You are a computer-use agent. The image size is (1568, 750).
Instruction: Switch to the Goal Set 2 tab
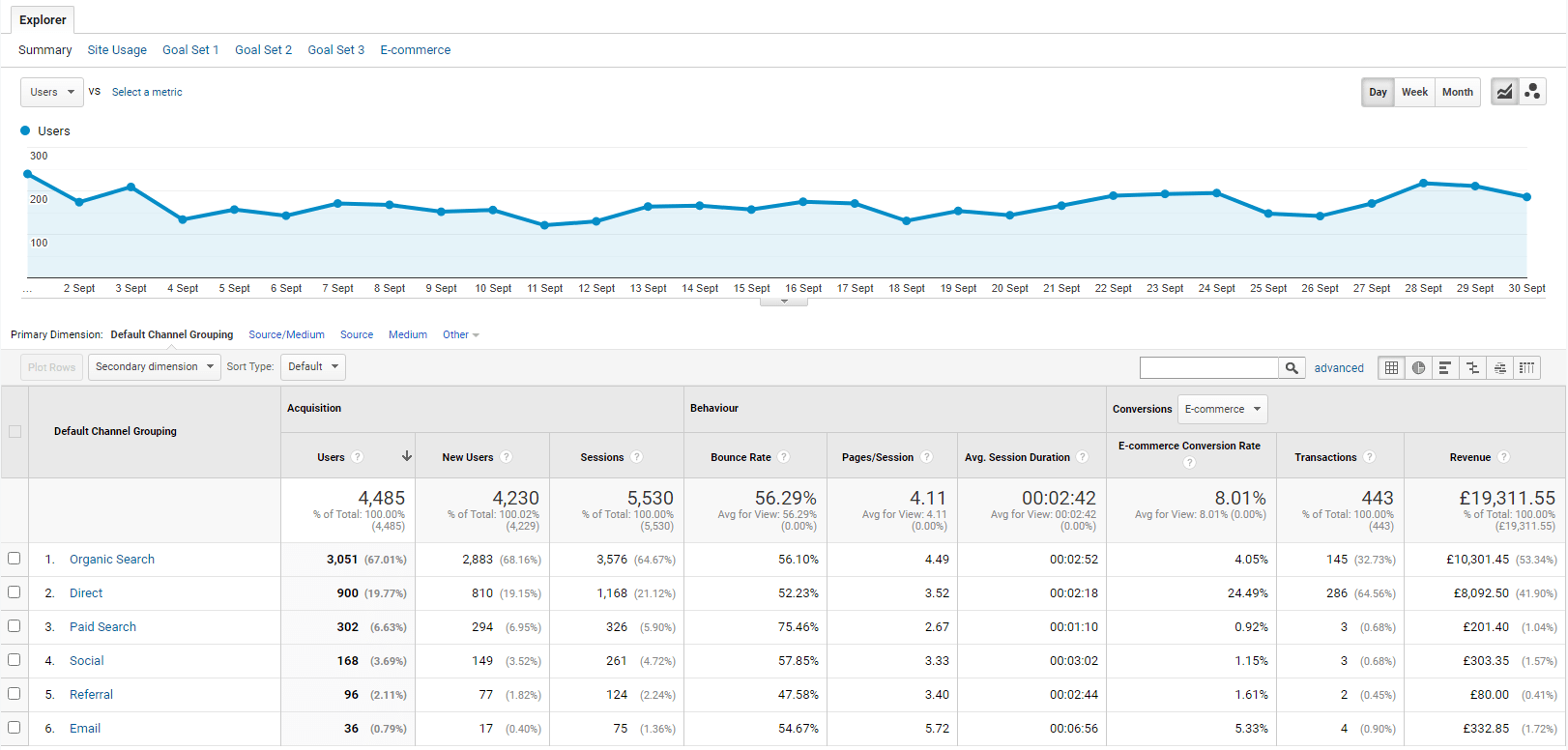coord(263,50)
